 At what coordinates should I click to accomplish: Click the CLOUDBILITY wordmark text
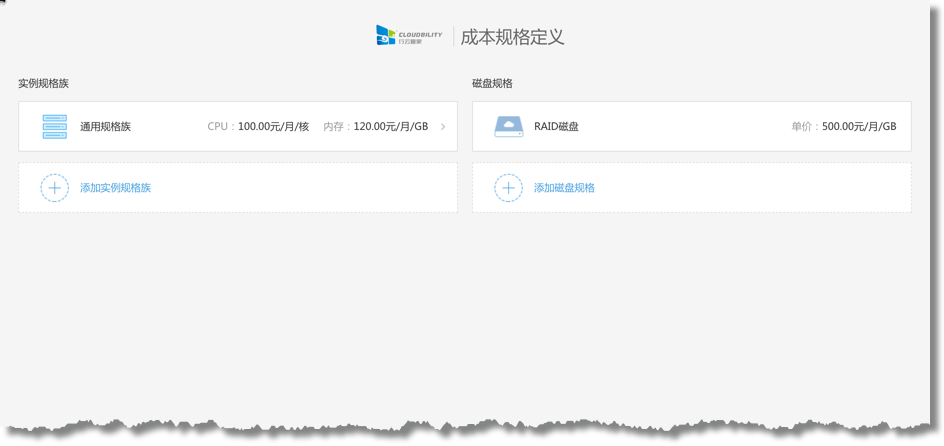(420, 33)
